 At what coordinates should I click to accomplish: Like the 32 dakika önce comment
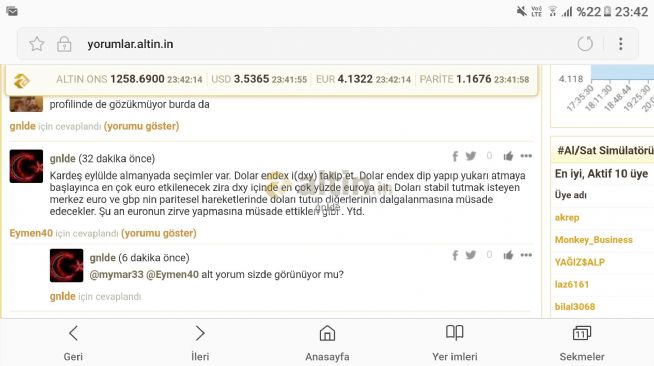point(508,156)
